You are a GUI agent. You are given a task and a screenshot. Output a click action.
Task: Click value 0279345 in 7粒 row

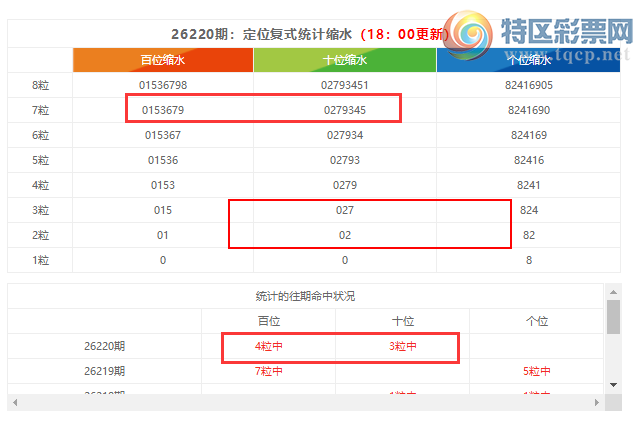point(345,110)
